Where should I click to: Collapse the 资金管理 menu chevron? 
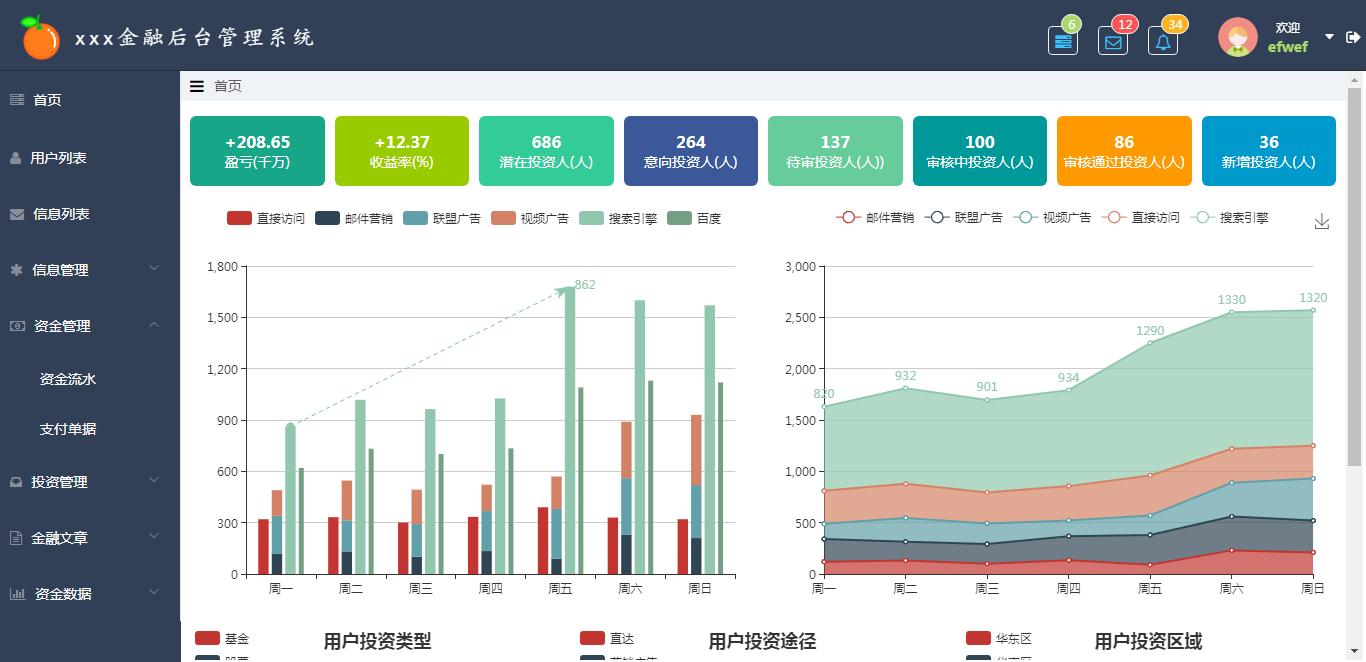pos(154,324)
